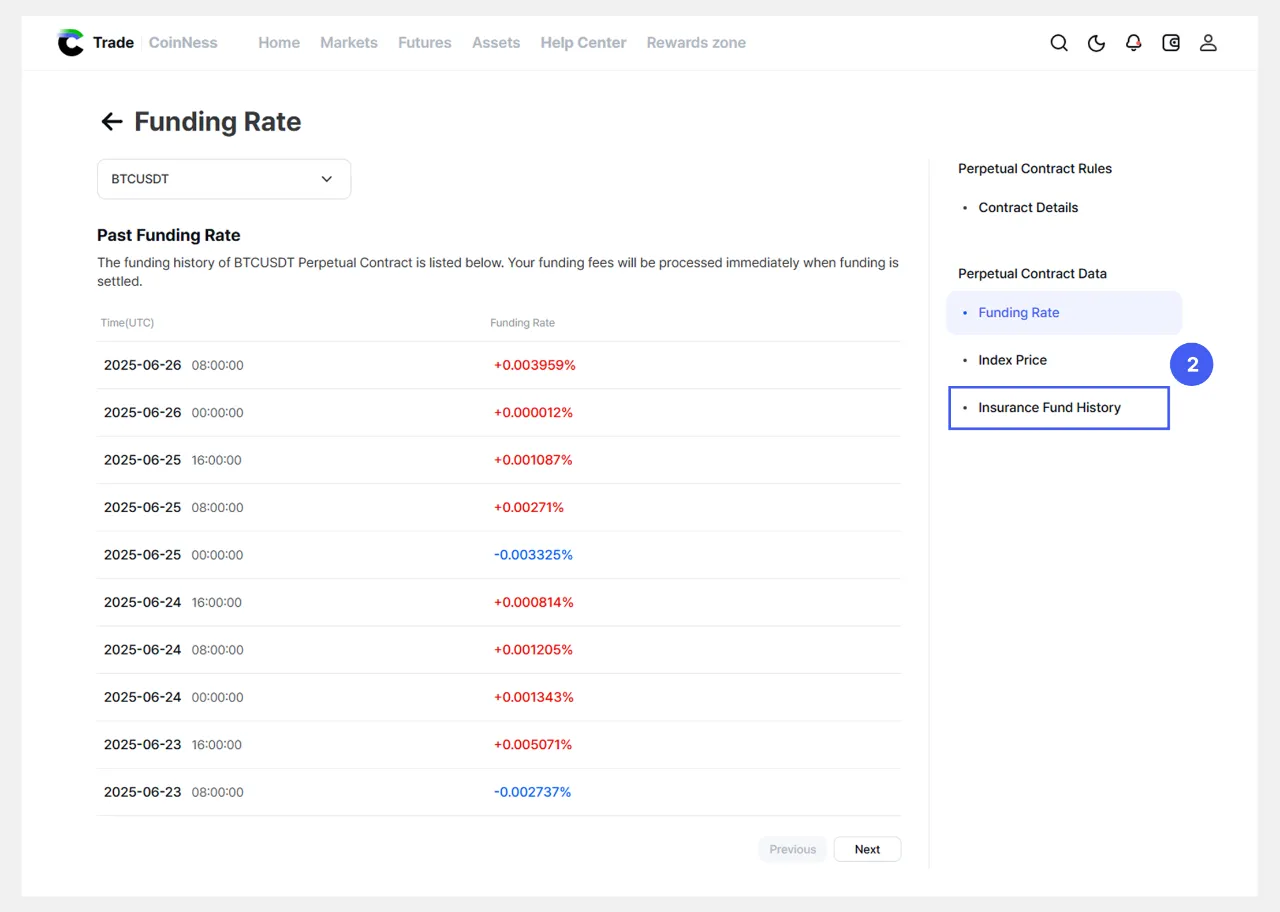Image resolution: width=1280 pixels, height=912 pixels.
Task: Visit the Rewards zone link
Action: click(696, 43)
